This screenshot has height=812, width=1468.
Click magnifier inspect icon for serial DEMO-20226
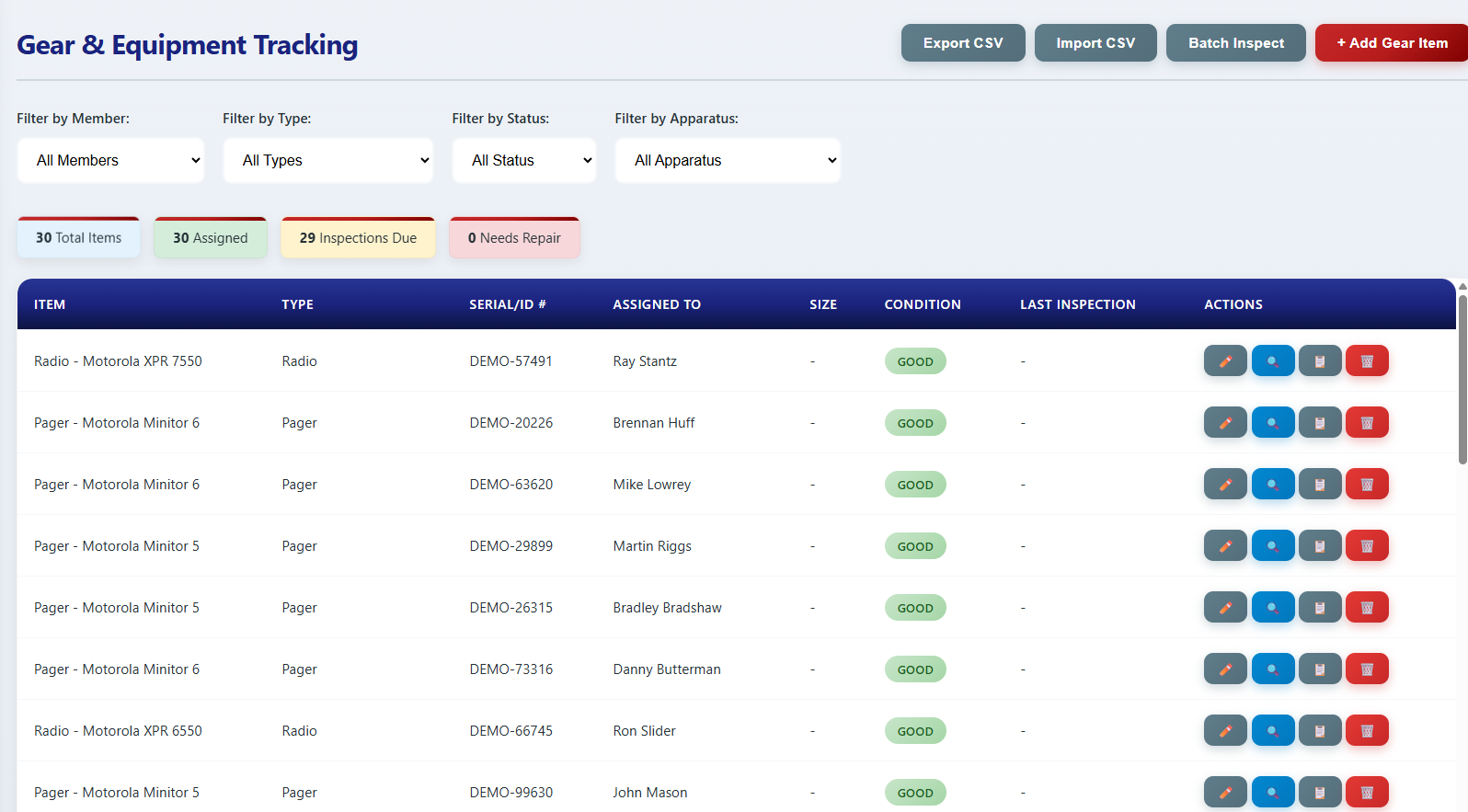pyautogui.click(x=1273, y=423)
